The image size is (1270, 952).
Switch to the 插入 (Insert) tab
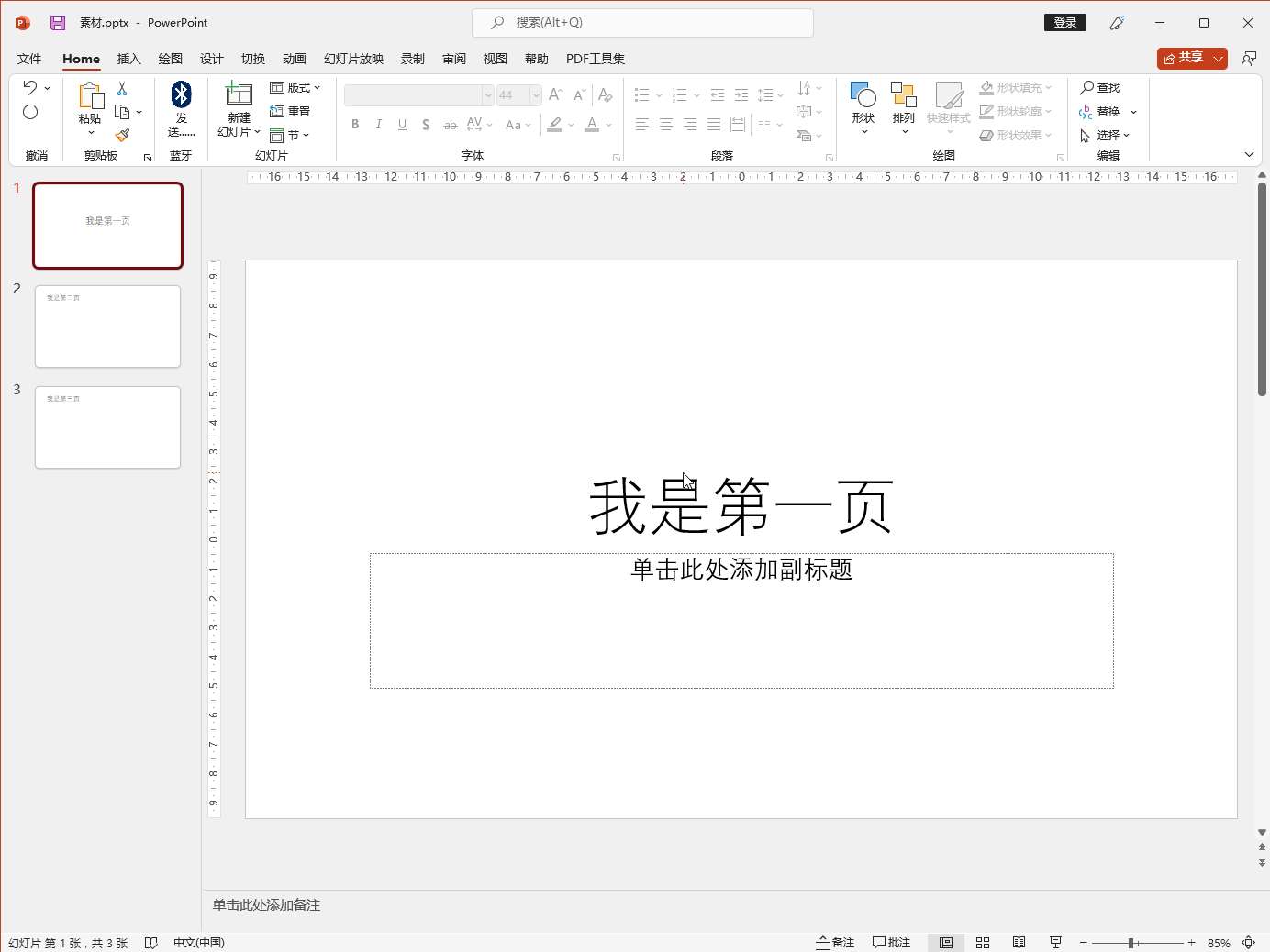(129, 59)
